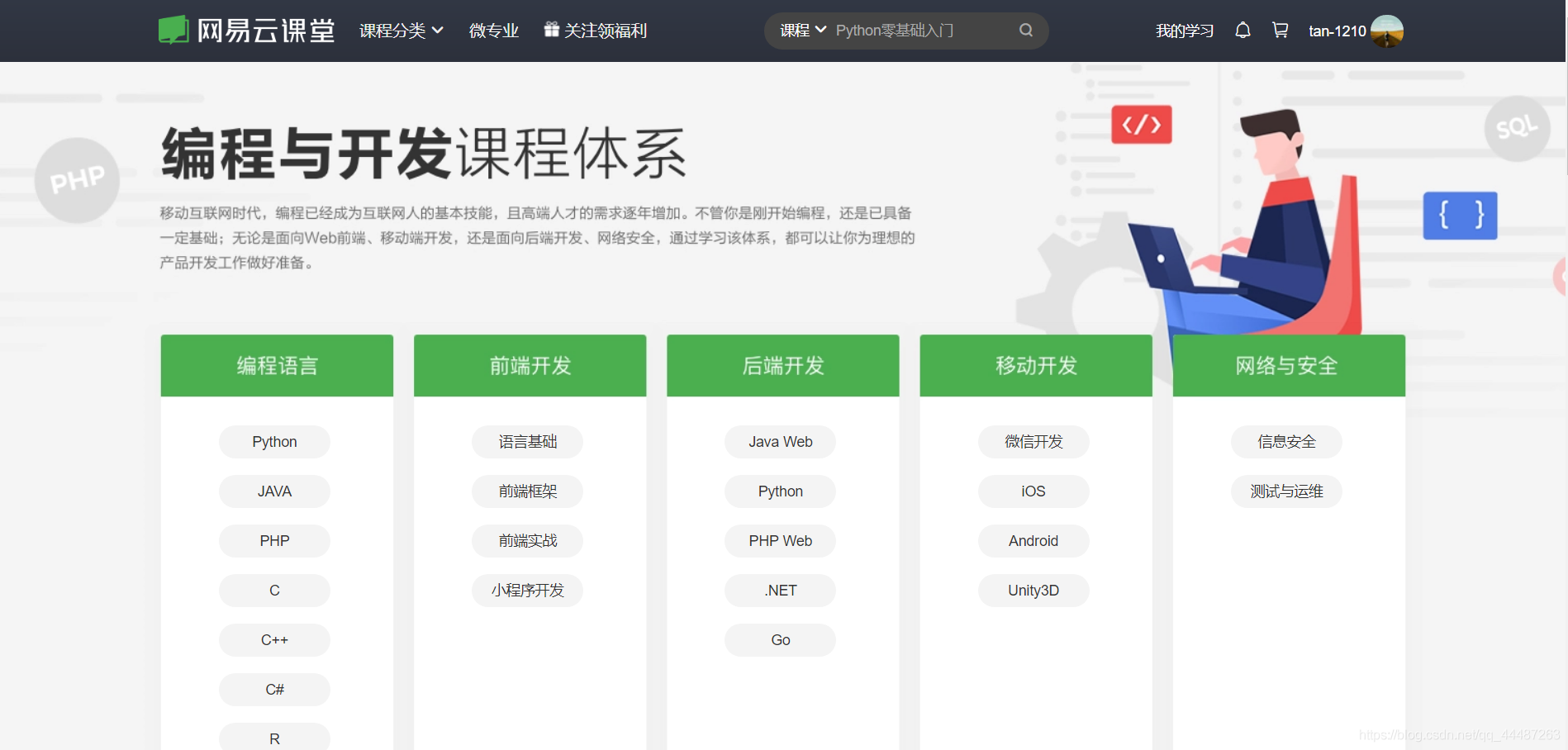Open 关注领福利 gift link
The width and height of the screenshot is (1568, 750).
(596, 31)
